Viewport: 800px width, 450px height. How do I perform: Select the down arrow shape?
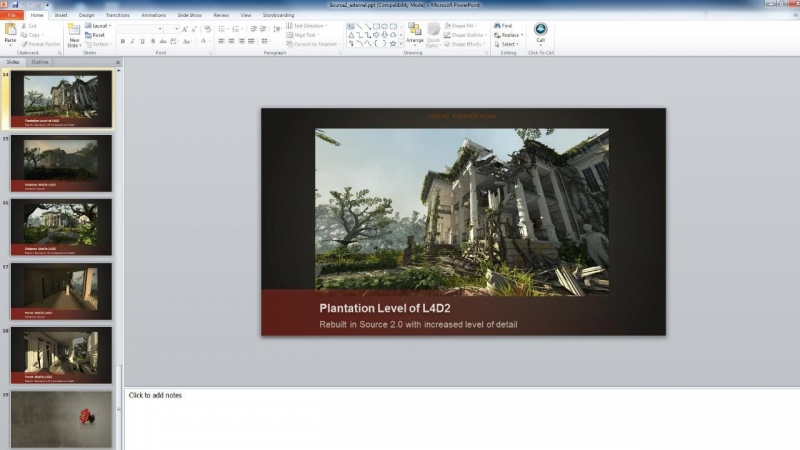(x=385, y=35)
